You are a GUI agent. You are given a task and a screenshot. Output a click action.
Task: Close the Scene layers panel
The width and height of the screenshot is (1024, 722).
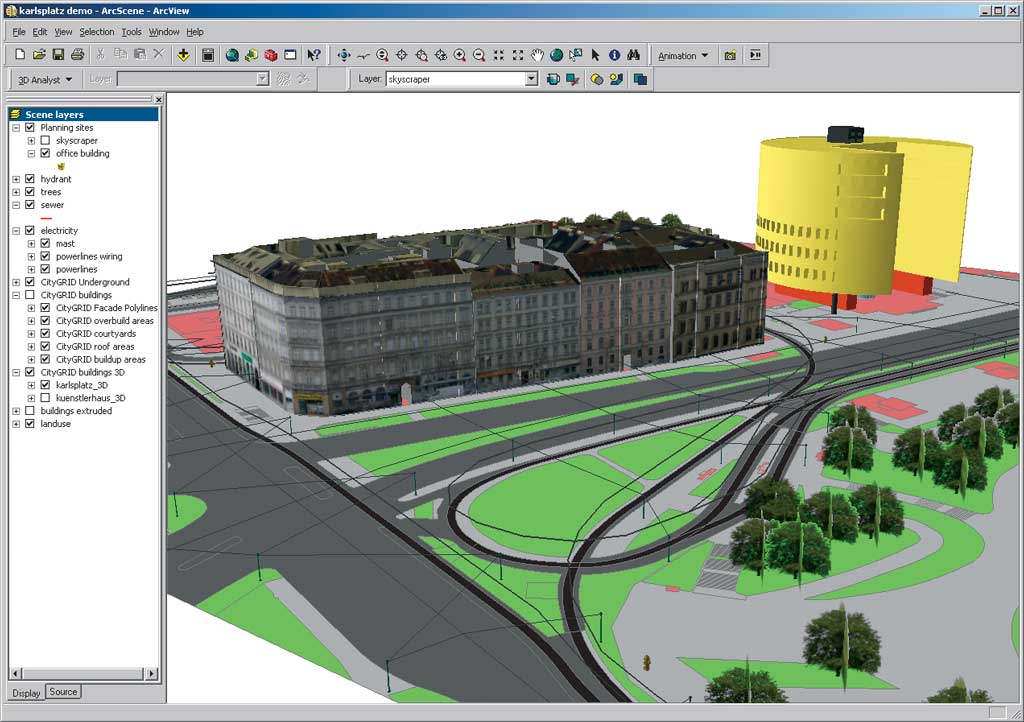pyautogui.click(x=158, y=99)
